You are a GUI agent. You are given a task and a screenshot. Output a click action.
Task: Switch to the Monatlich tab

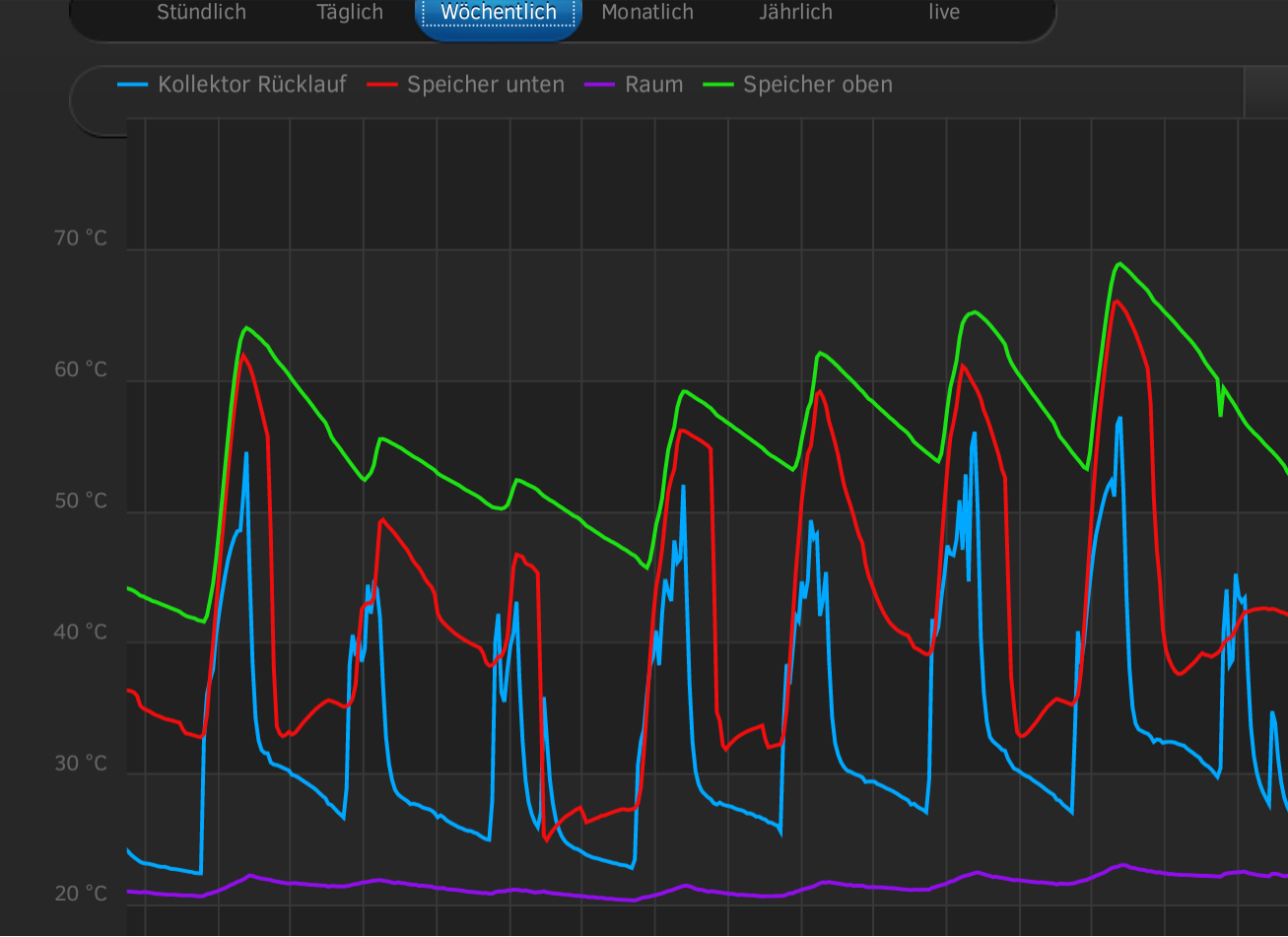647,13
